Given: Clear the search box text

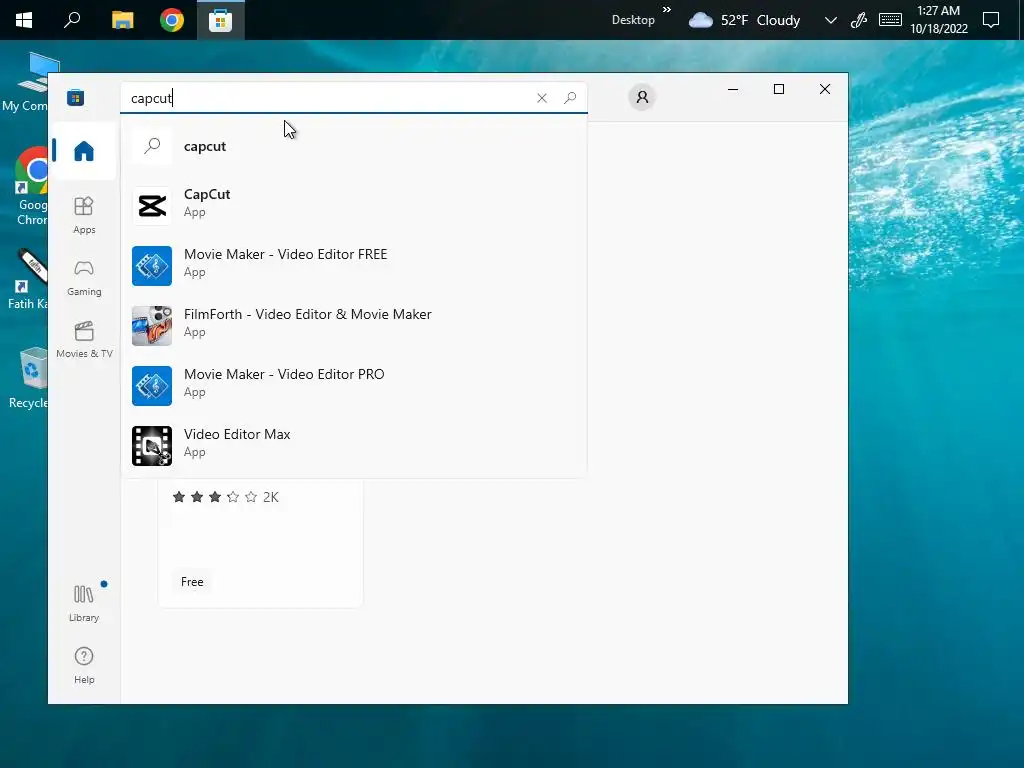Looking at the screenshot, I should tap(541, 98).
